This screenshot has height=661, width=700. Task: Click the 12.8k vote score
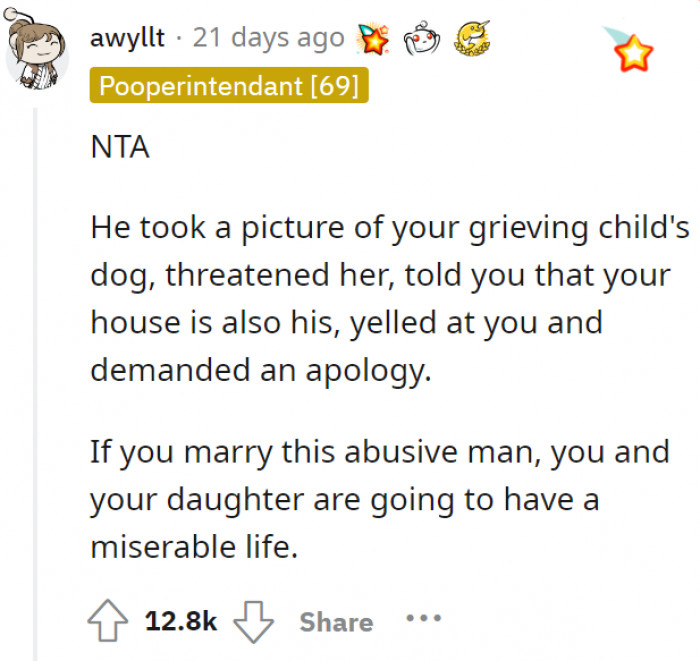tap(180, 621)
